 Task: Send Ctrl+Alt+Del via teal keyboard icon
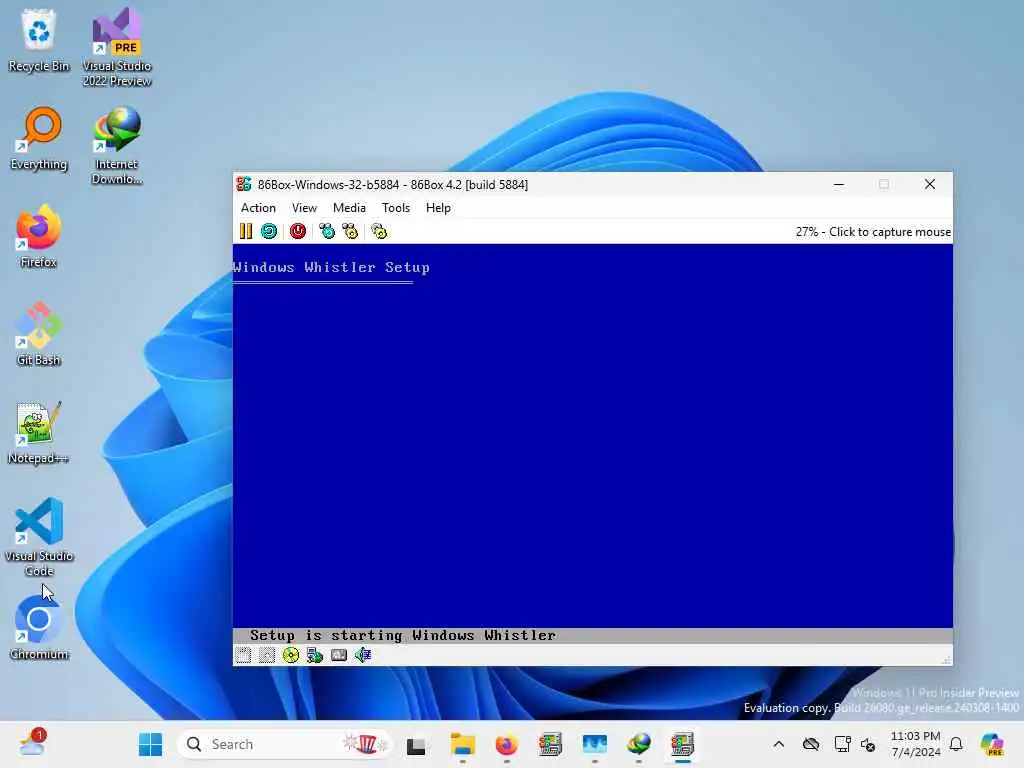[327, 231]
